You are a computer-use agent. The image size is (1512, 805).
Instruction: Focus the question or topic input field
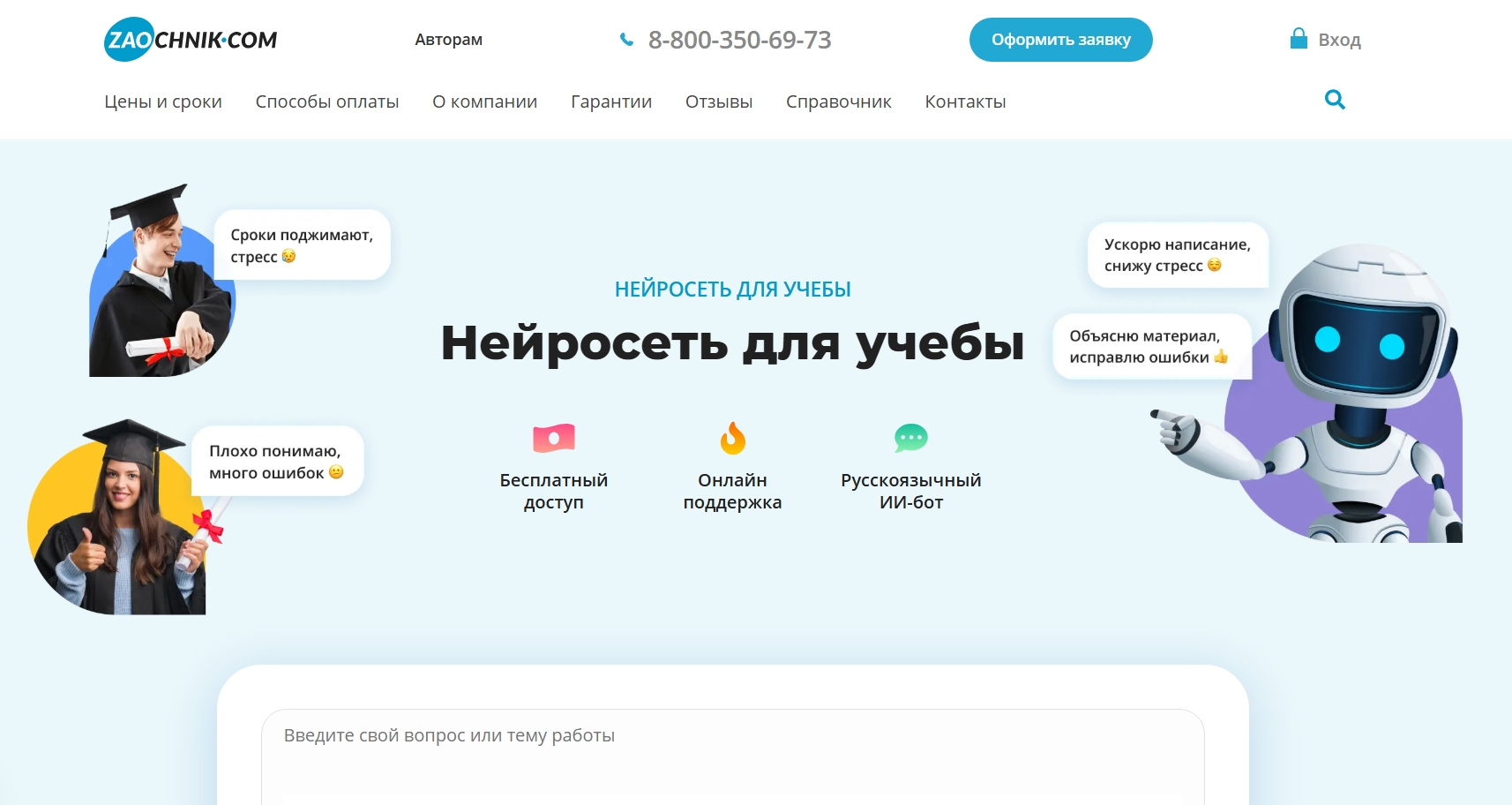732,750
